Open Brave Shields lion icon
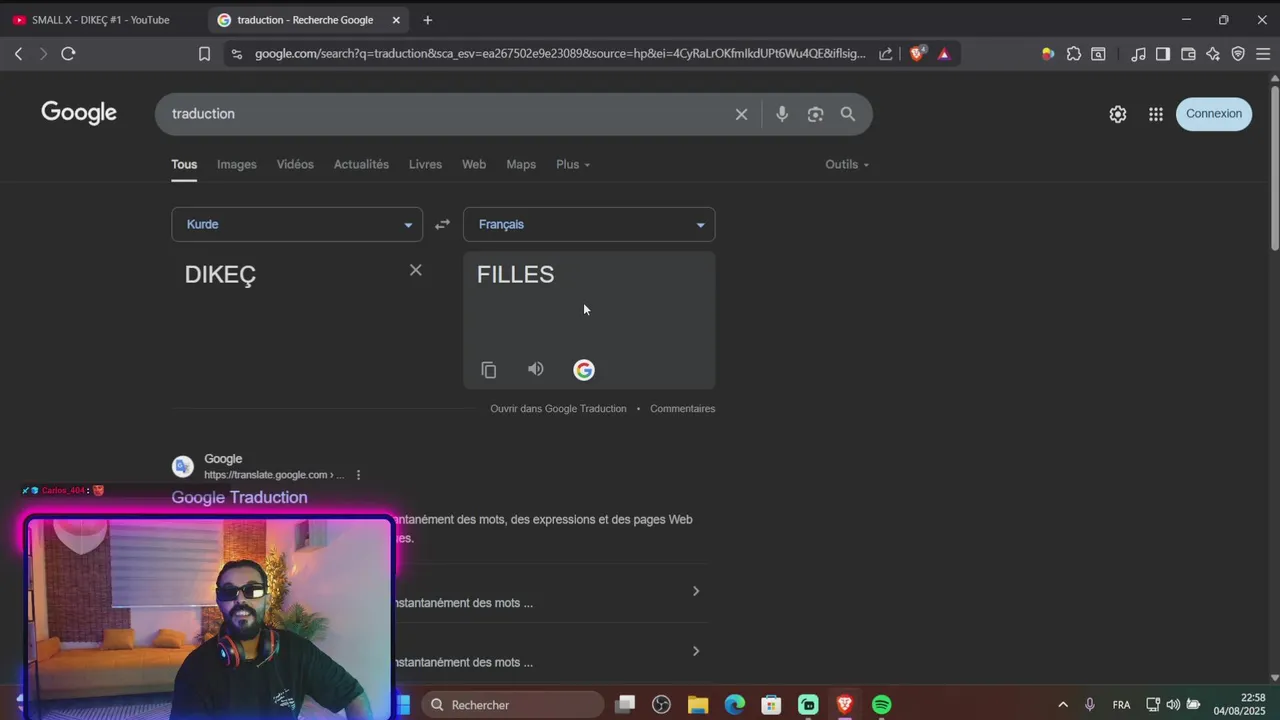Image resolution: width=1280 pixels, height=720 pixels. [x=917, y=54]
